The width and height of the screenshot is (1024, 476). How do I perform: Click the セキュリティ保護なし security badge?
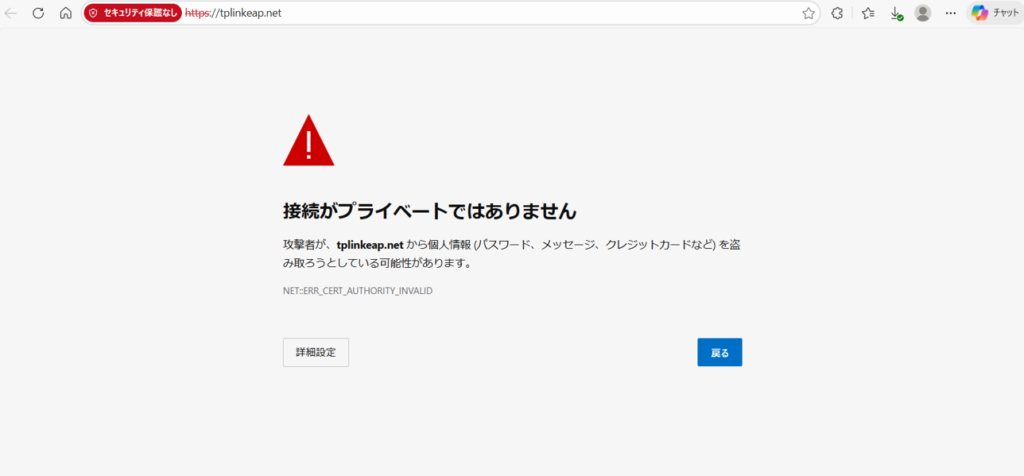133,13
